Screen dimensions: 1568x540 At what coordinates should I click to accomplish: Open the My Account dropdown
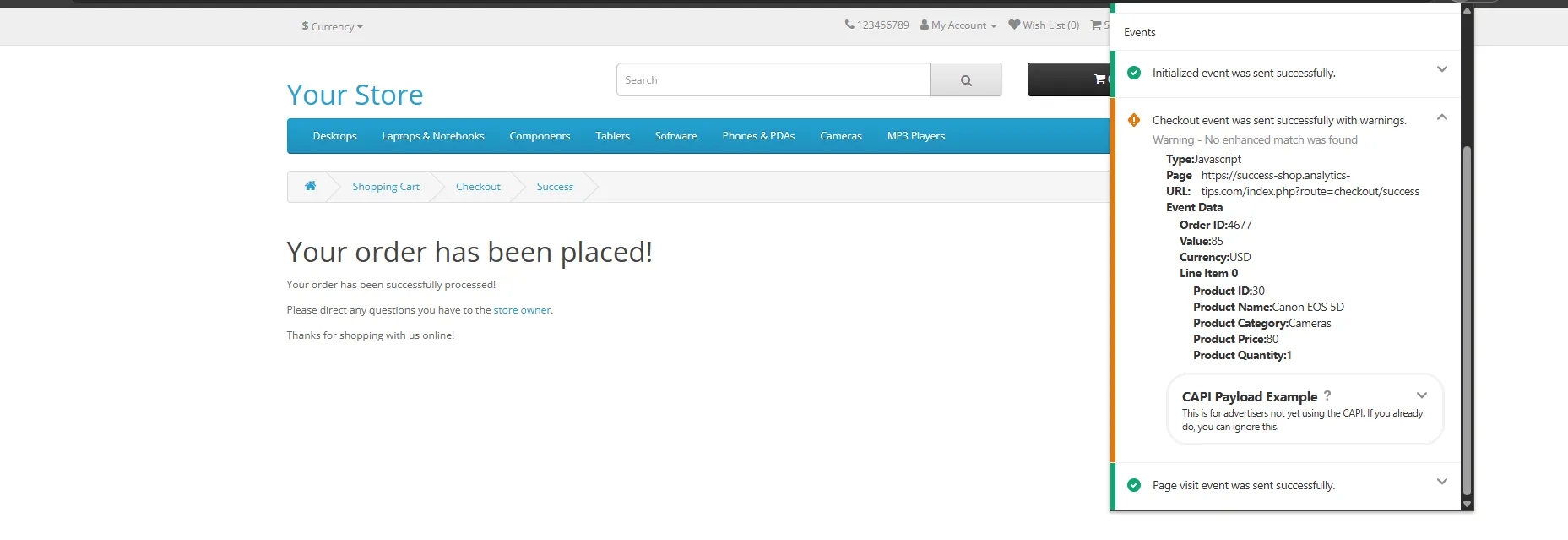tap(958, 25)
